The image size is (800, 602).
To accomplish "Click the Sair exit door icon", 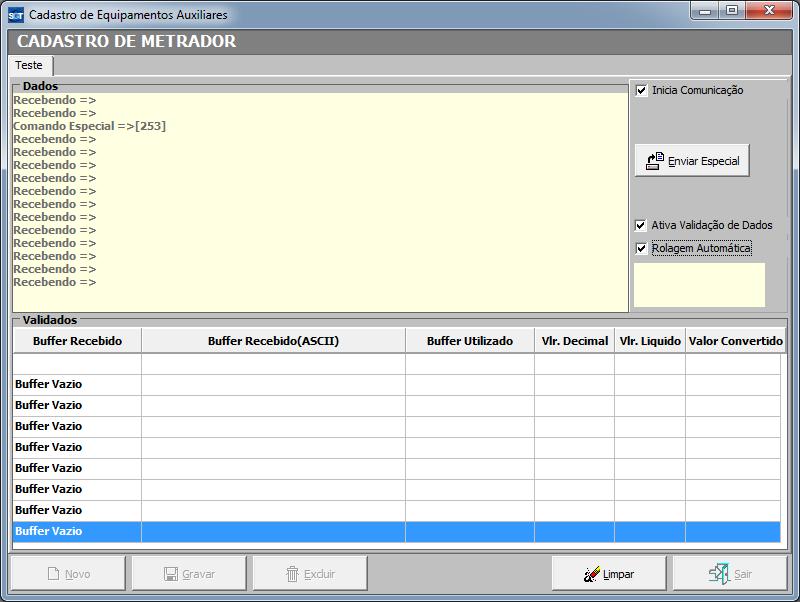I will click(x=718, y=573).
